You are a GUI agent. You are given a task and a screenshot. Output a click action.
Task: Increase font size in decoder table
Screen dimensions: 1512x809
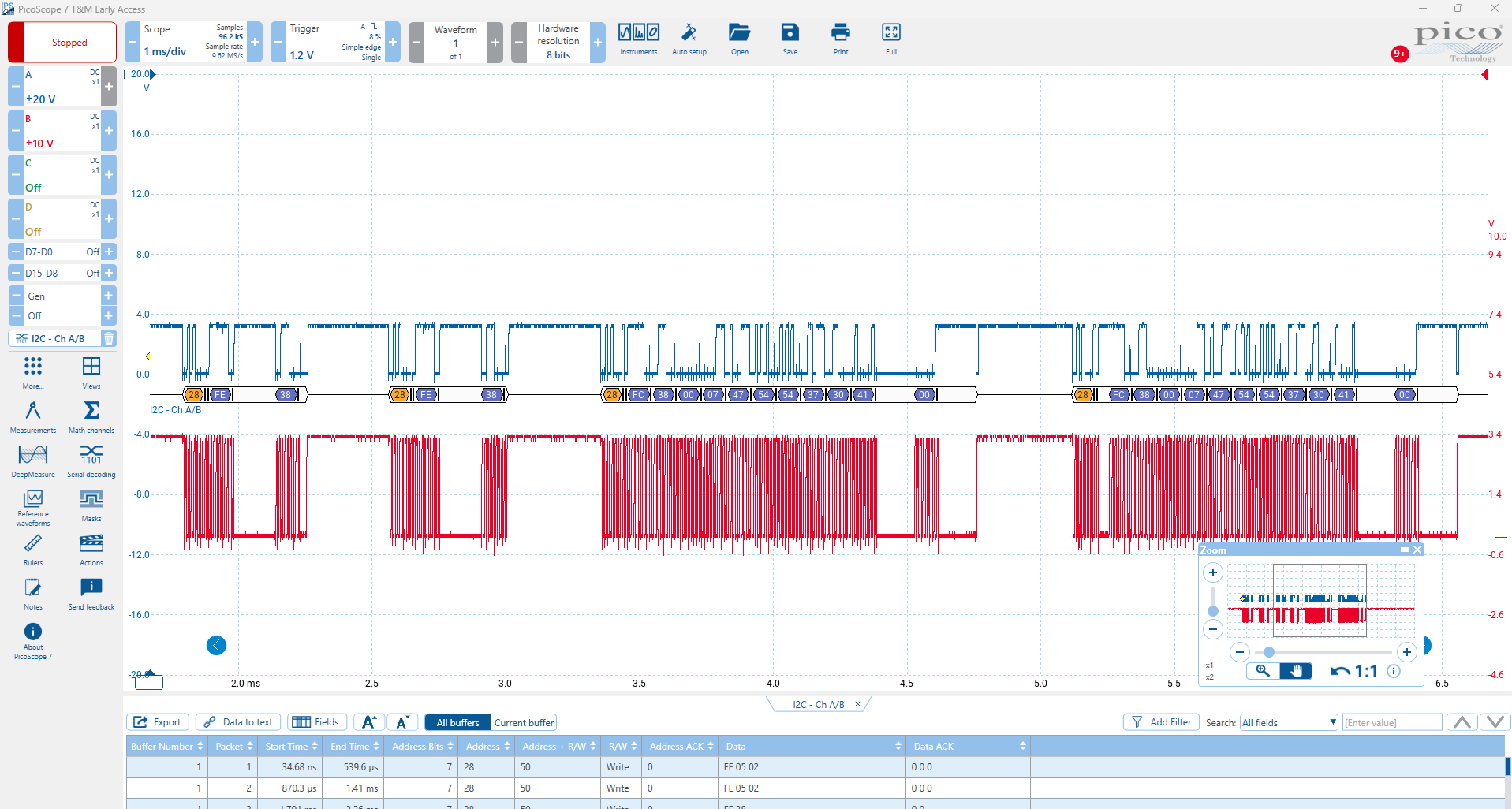(x=368, y=722)
